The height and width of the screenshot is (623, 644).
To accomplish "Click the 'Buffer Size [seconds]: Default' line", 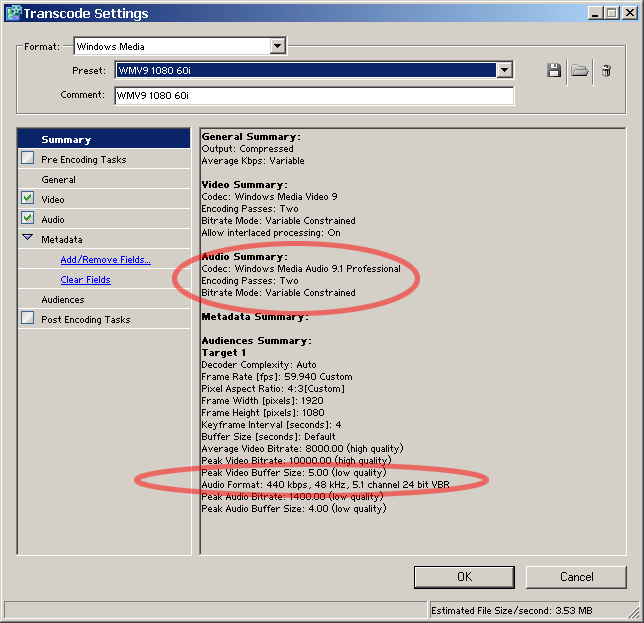I will pyautogui.click(x=268, y=437).
